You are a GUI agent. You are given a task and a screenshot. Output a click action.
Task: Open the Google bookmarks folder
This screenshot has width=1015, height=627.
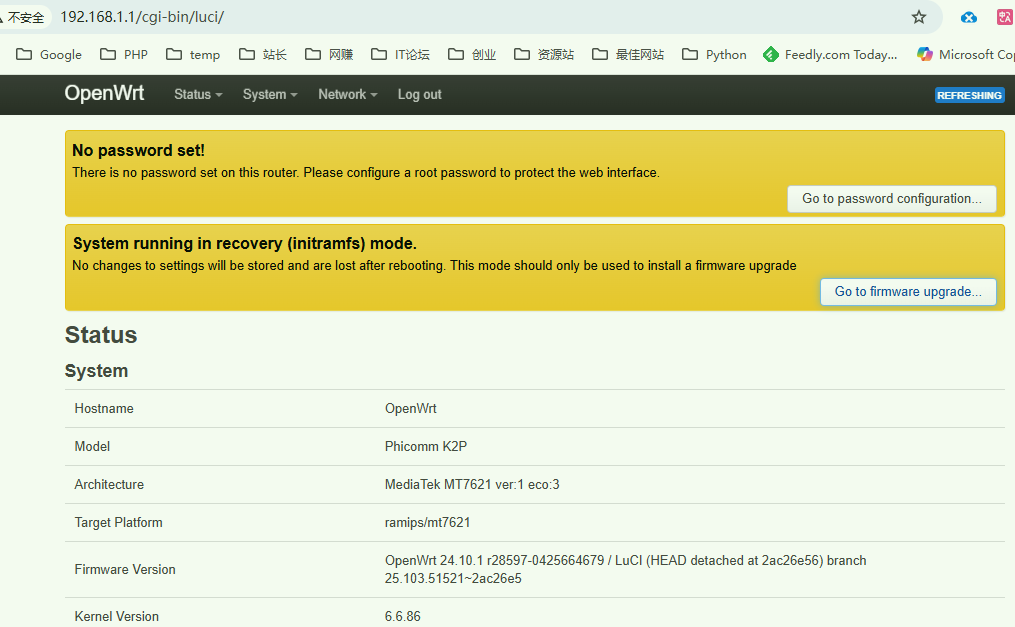pos(49,54)
